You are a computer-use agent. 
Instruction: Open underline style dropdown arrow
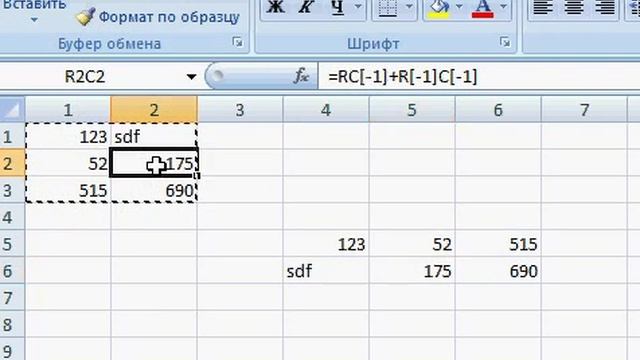coord(358,7)
